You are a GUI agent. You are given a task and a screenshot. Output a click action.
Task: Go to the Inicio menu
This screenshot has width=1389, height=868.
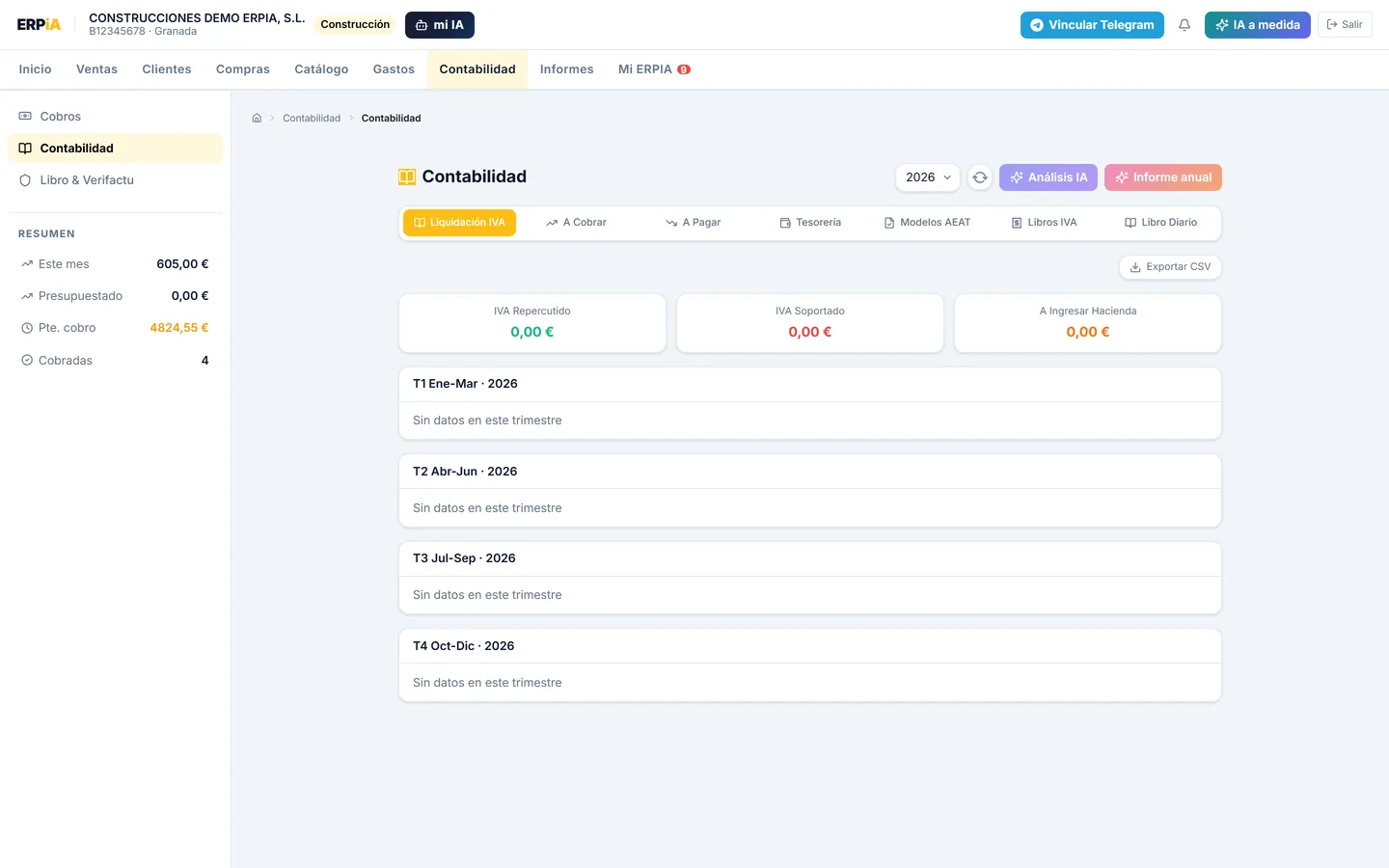pos(36,69)
